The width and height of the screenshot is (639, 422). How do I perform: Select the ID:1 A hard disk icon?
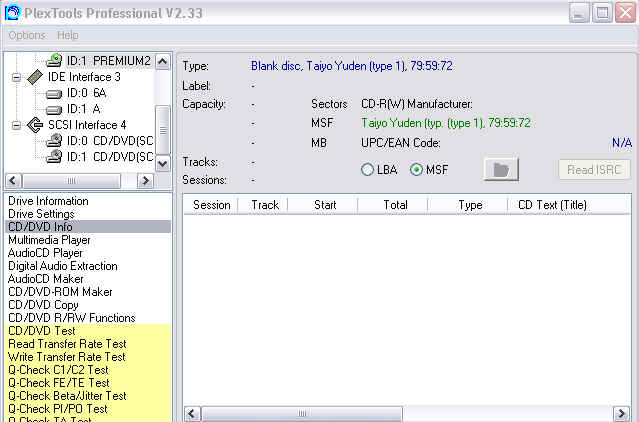pos(54,110)
